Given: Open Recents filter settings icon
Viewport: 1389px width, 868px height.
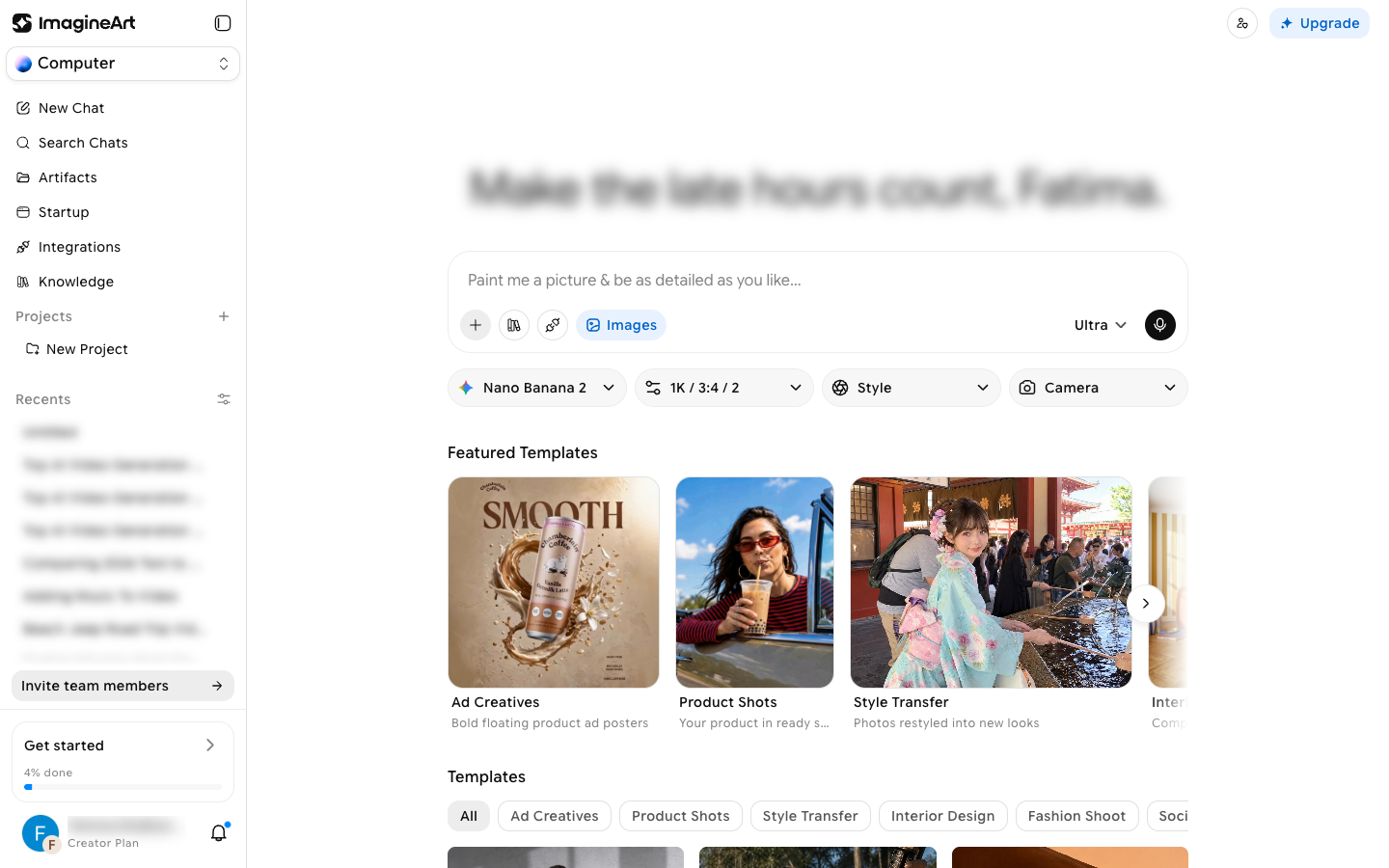Looking at the screenshot, I should click(x=224, y=399).
